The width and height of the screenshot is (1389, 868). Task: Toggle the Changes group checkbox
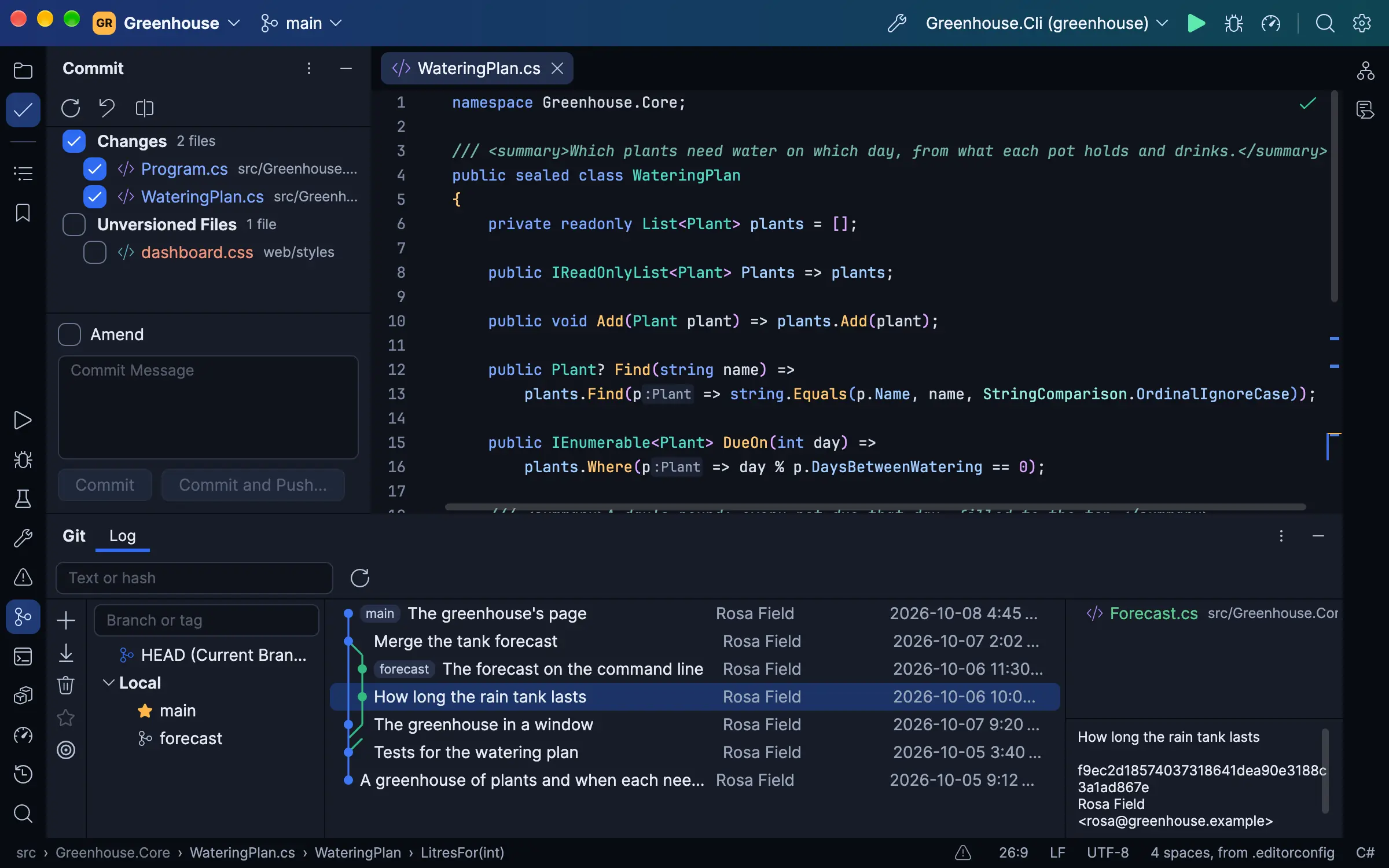coord(74,141)
